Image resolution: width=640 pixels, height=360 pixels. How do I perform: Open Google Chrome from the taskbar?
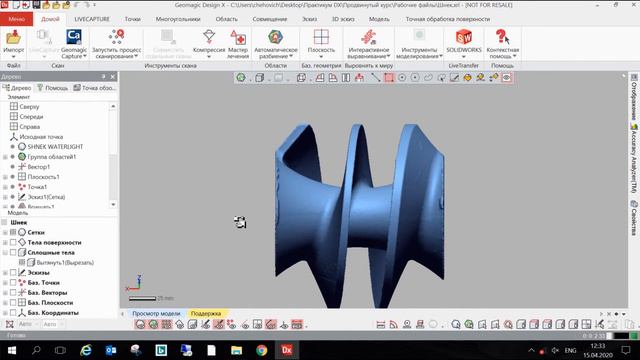point(262,350)
